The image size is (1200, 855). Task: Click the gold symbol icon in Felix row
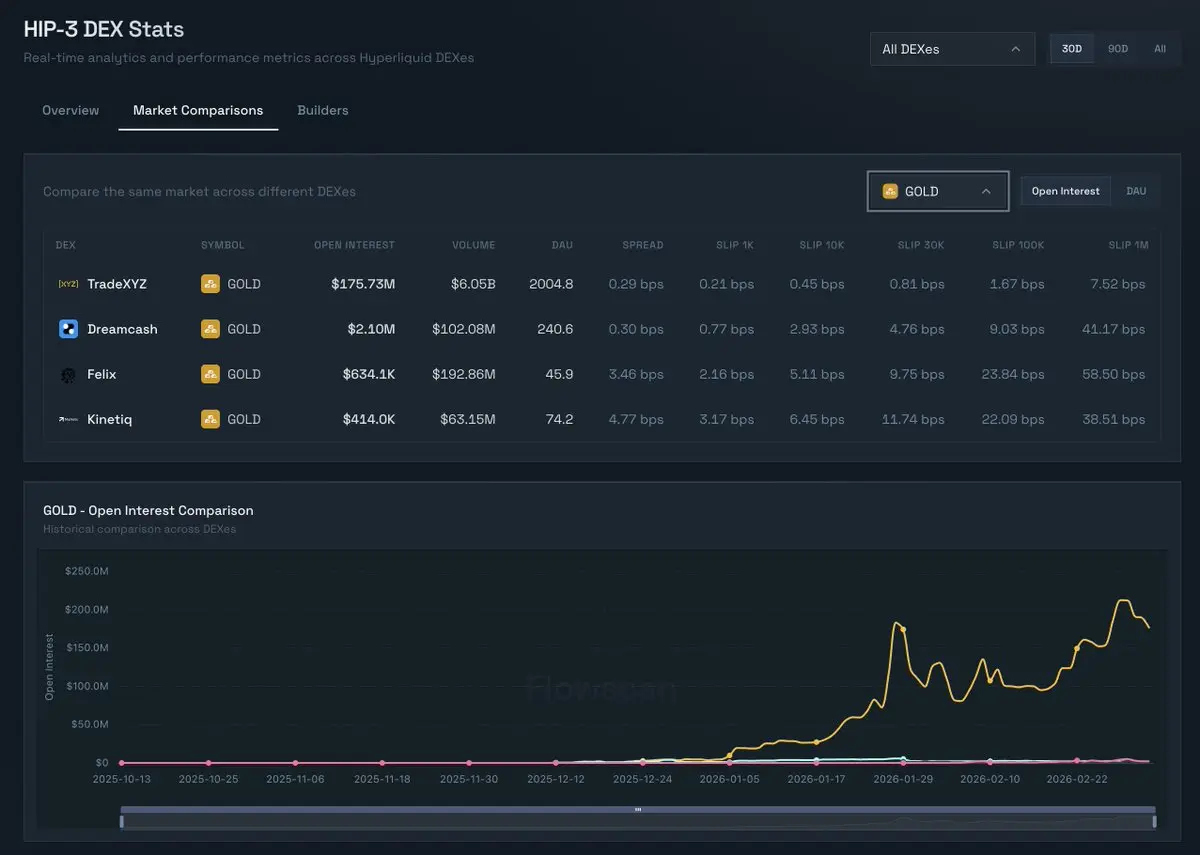pos(210,374)
